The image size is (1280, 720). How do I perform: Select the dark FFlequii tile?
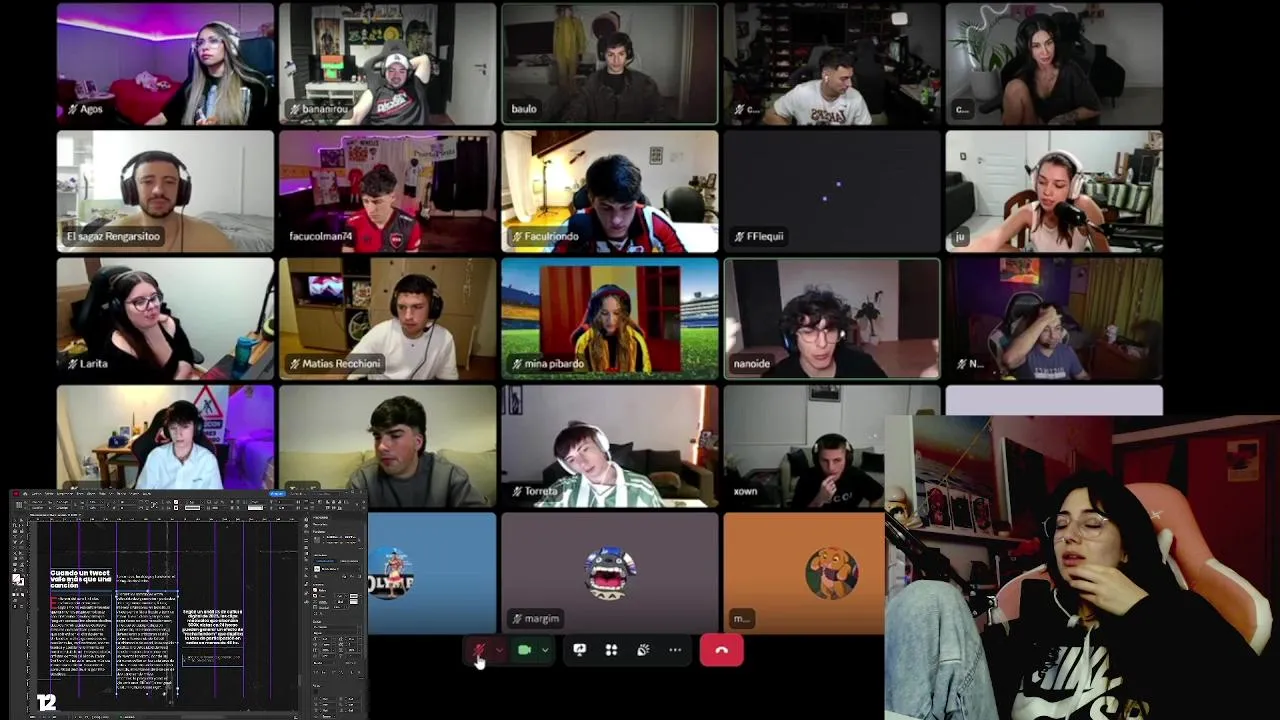tap(831, 191)
